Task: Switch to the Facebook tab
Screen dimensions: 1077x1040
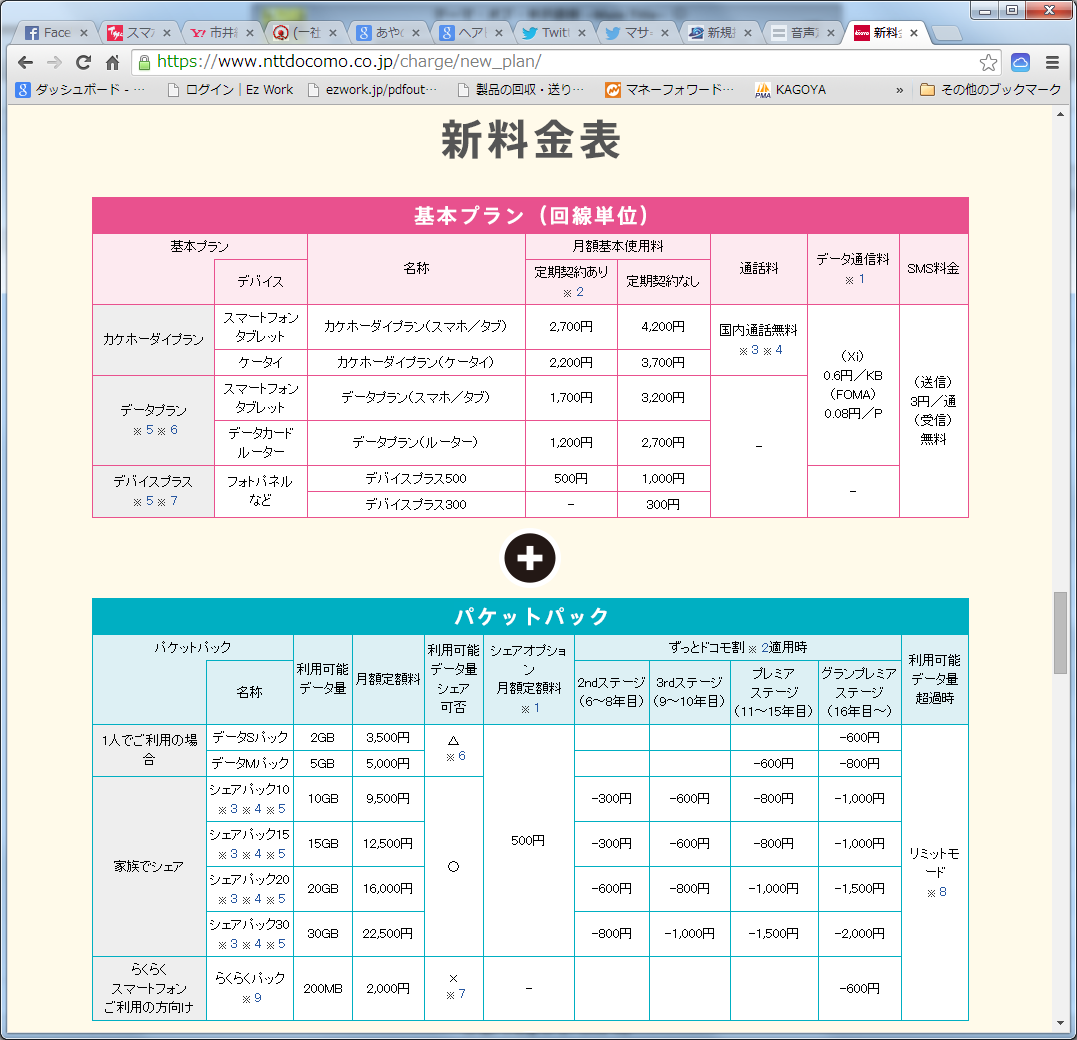Action: click(x=48, y=33)
